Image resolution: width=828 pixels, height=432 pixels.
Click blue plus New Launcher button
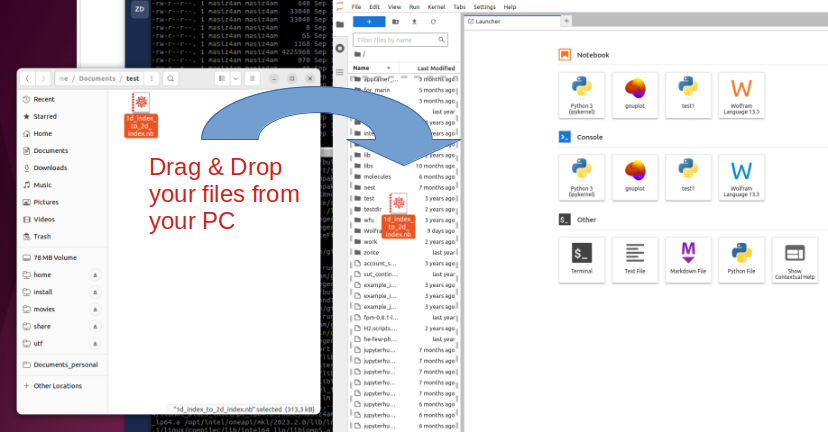point(369,22)
